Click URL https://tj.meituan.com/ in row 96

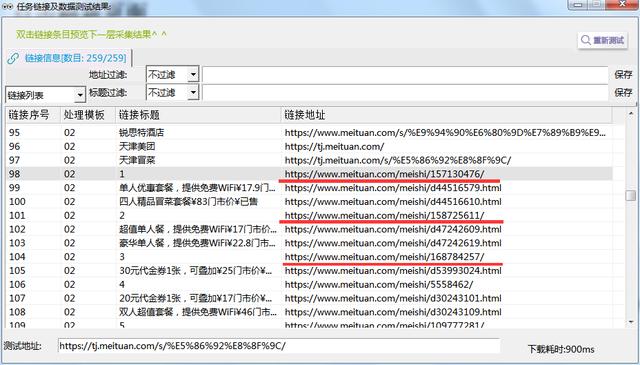point(334,146)
